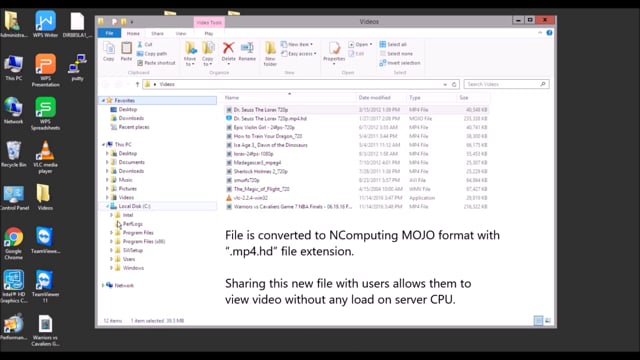The width and height of the screenshot is (640, 360).
Task: Open Recent places under Favorites
Action: click(x=133, y=127)
